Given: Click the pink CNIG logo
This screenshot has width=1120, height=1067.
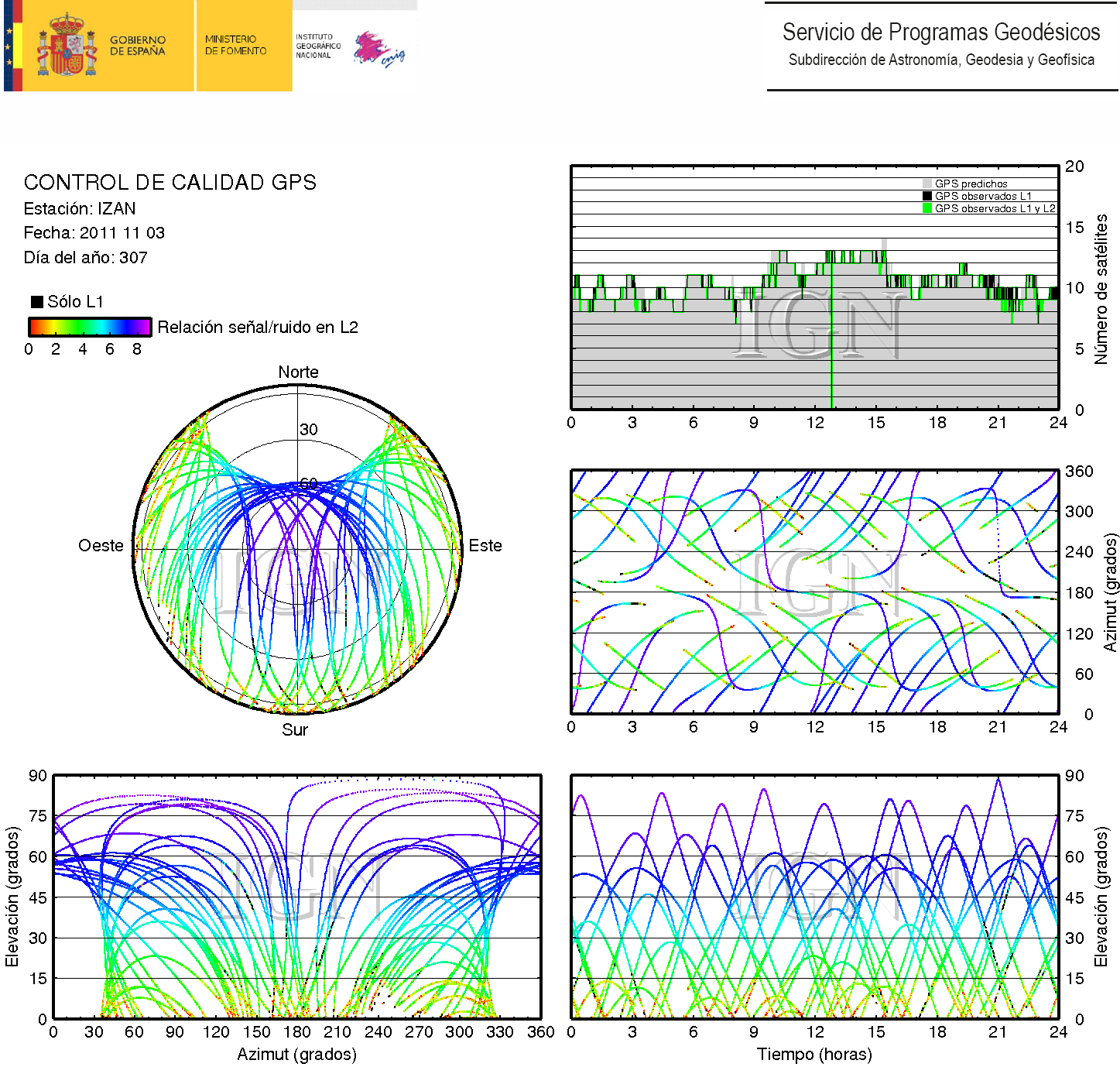Looking at the screenshot, I should tap(378, 50).
